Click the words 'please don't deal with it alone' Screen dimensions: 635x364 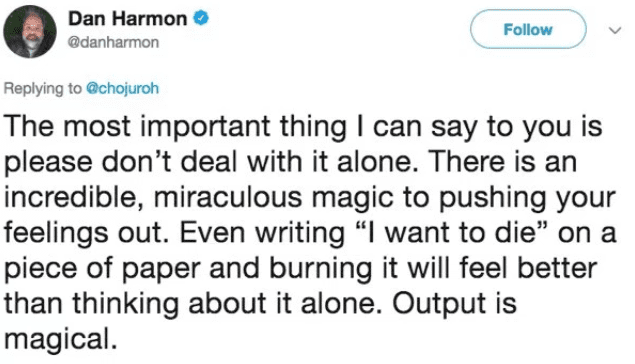click(211, 162)
